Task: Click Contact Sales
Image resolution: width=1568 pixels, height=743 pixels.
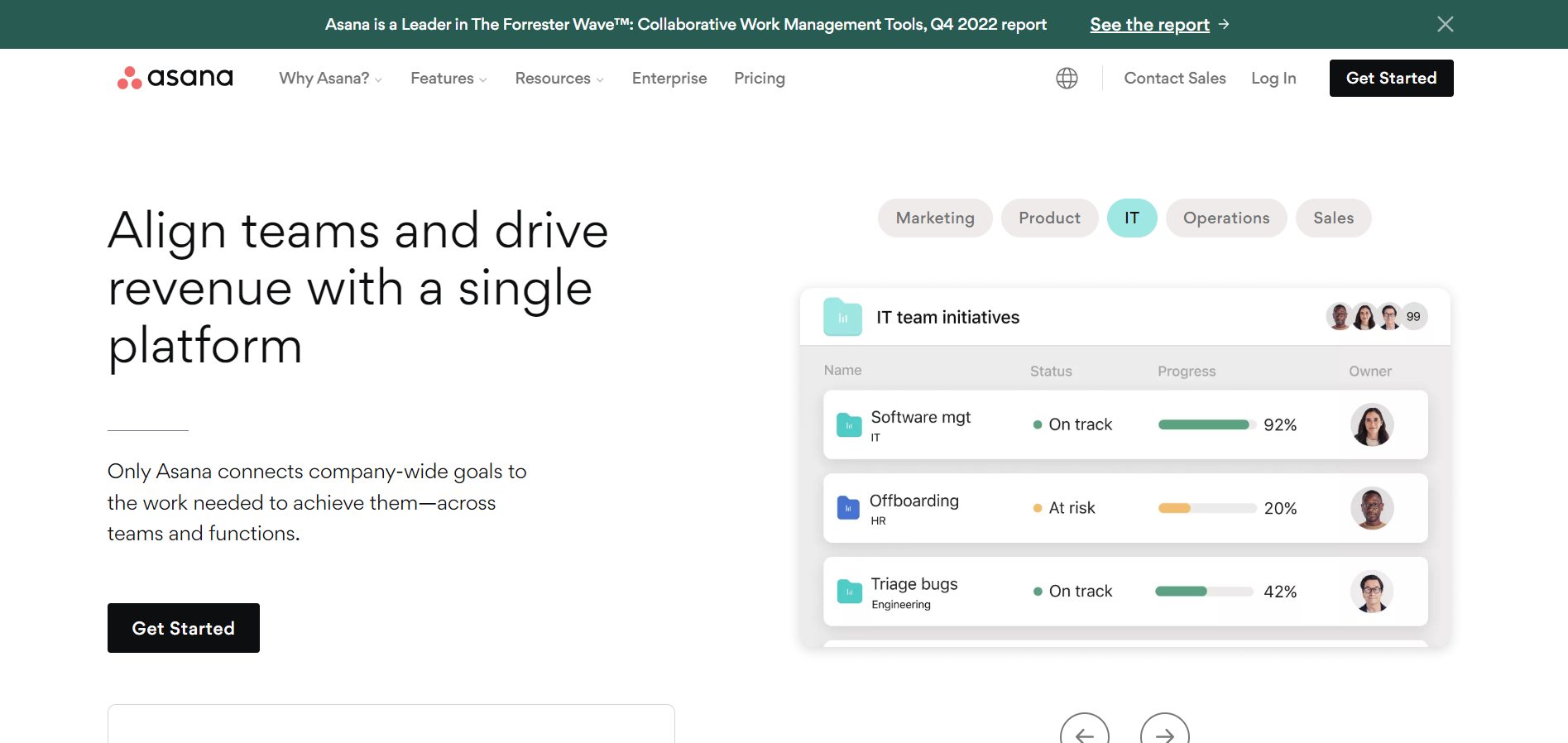Action: [1175, 78]
